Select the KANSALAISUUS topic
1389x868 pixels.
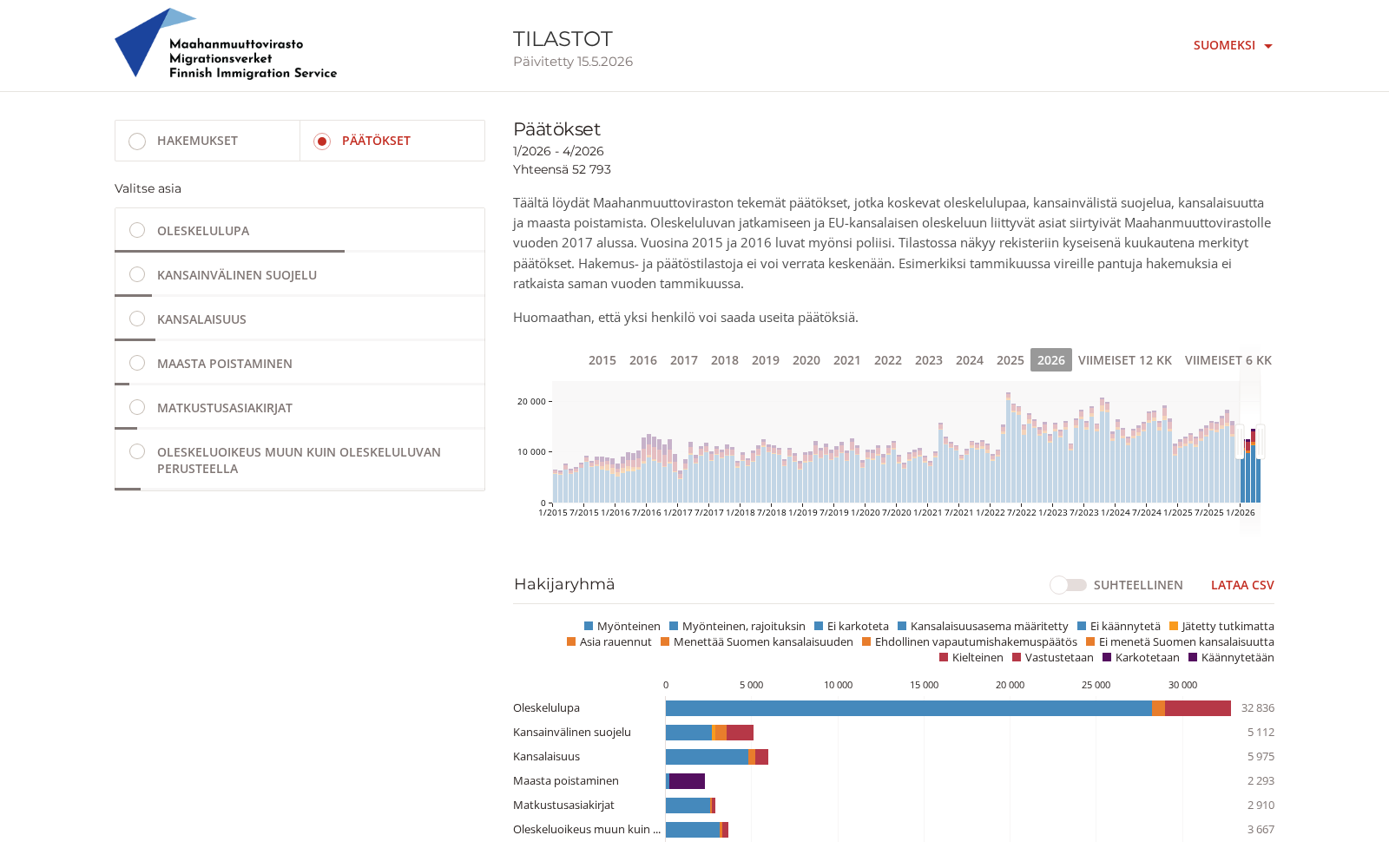(300, 319)
